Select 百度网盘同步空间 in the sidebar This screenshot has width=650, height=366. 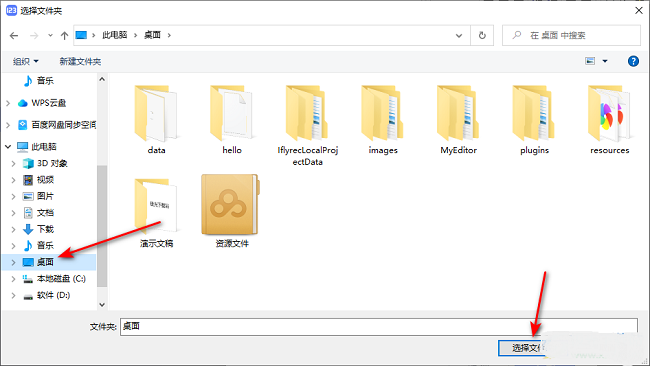(x=57, y=124)
